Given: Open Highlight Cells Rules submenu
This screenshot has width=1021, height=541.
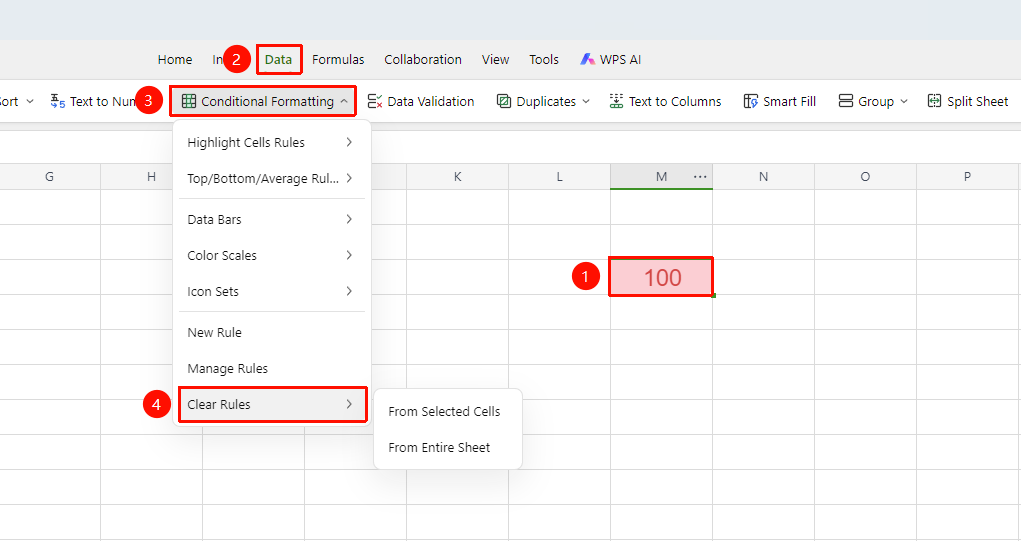Looking at the screenshot, I should [271, 143].
